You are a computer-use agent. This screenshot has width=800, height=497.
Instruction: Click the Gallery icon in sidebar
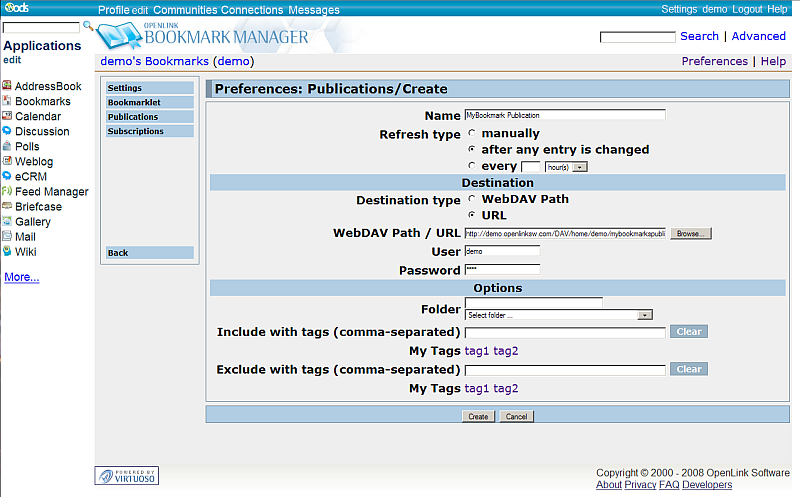(7, 221)
